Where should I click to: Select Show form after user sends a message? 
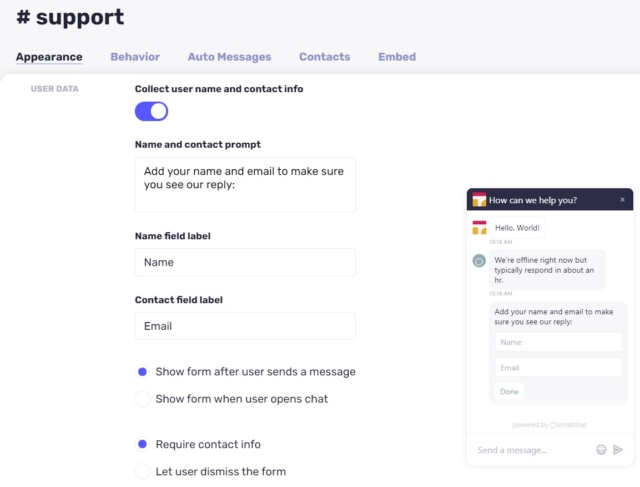pos(142,372)
